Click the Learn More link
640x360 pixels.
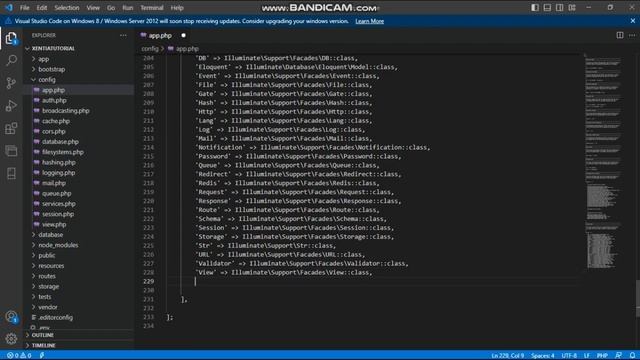(x=369, y=21)
